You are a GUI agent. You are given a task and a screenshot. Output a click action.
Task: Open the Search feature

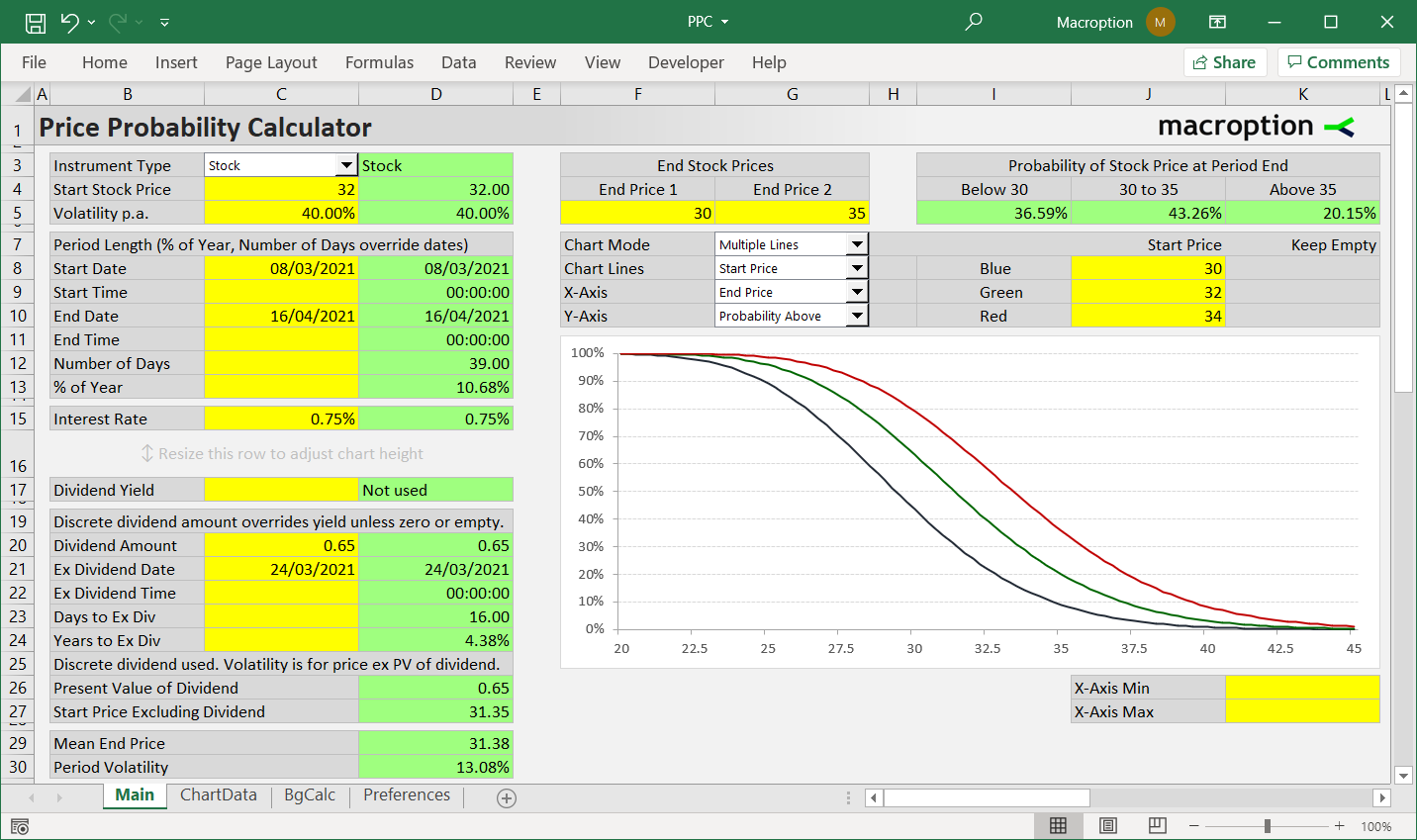972,21
